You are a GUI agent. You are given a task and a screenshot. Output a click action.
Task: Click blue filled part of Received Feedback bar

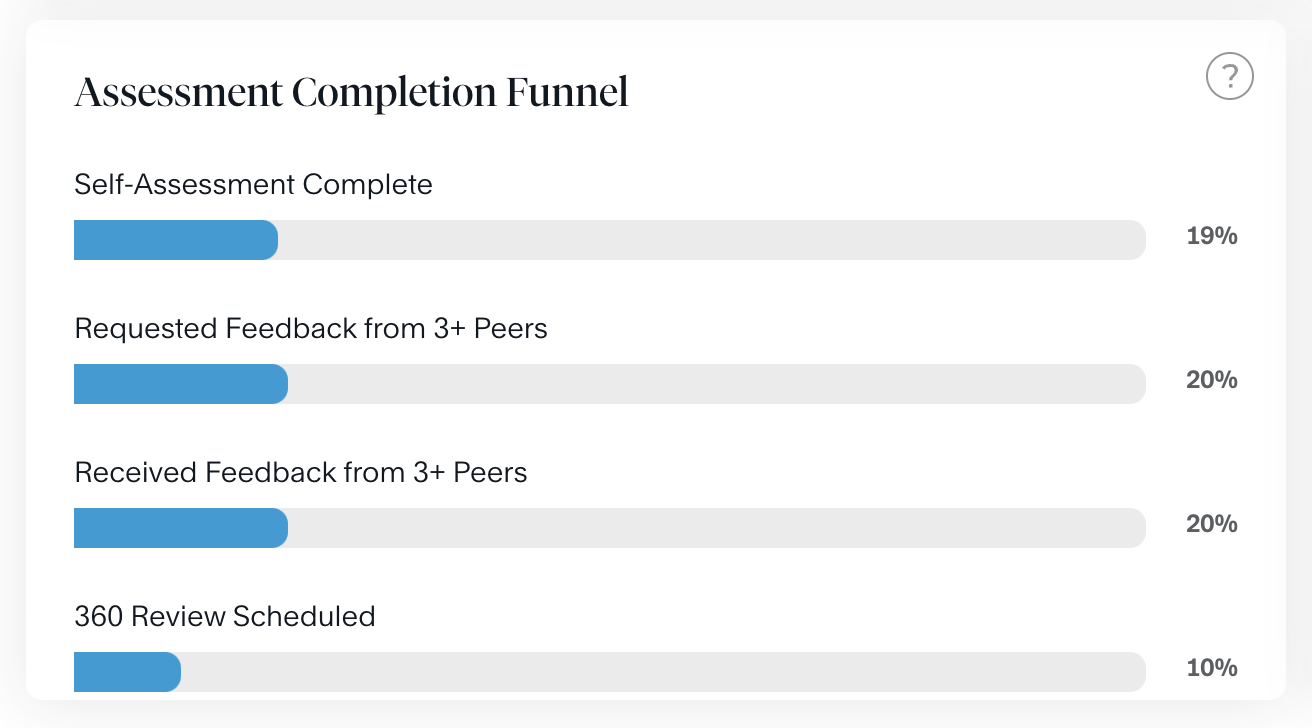[x=180, y=528]
